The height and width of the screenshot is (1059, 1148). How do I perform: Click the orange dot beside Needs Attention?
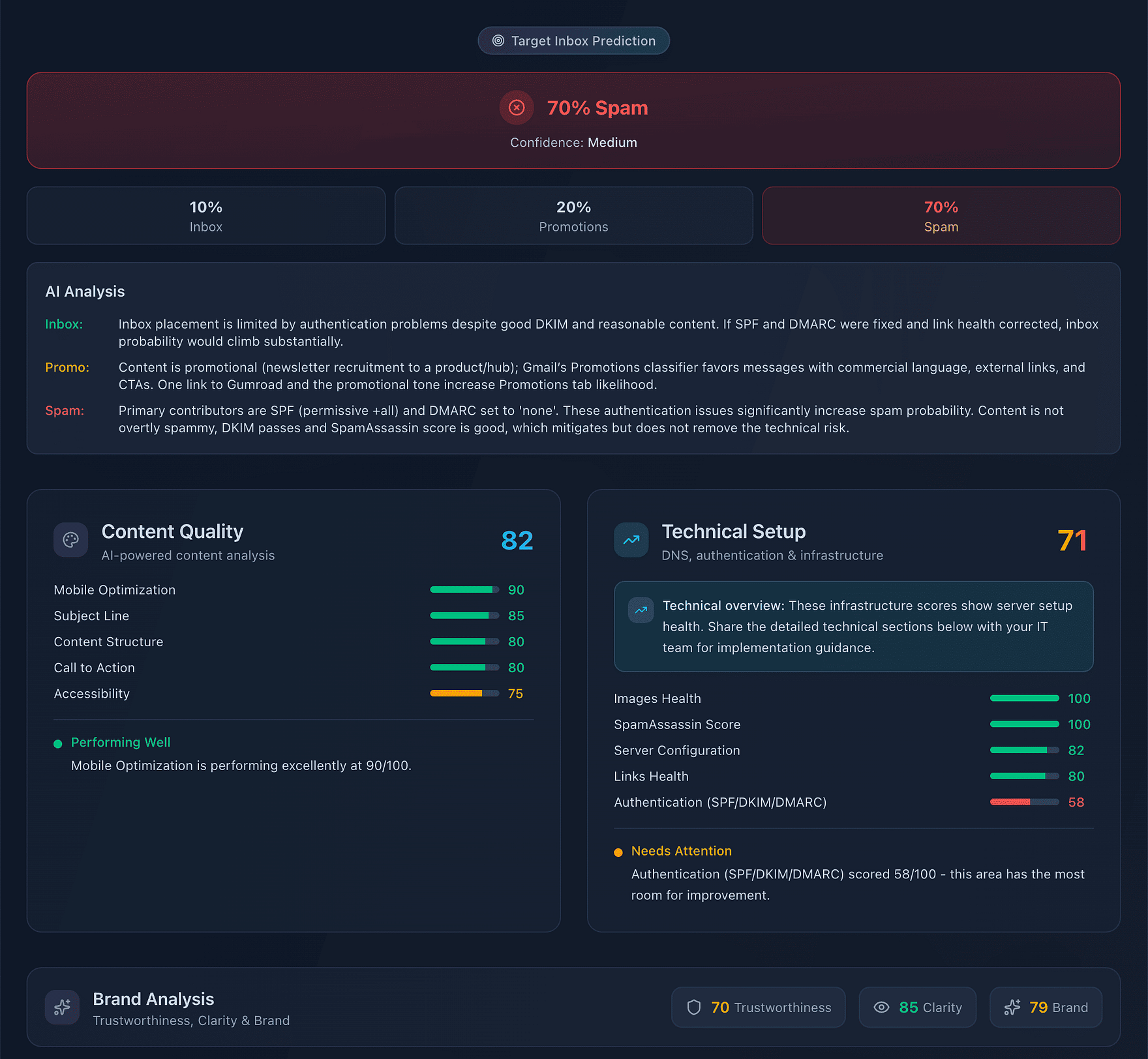pos(618,852)
